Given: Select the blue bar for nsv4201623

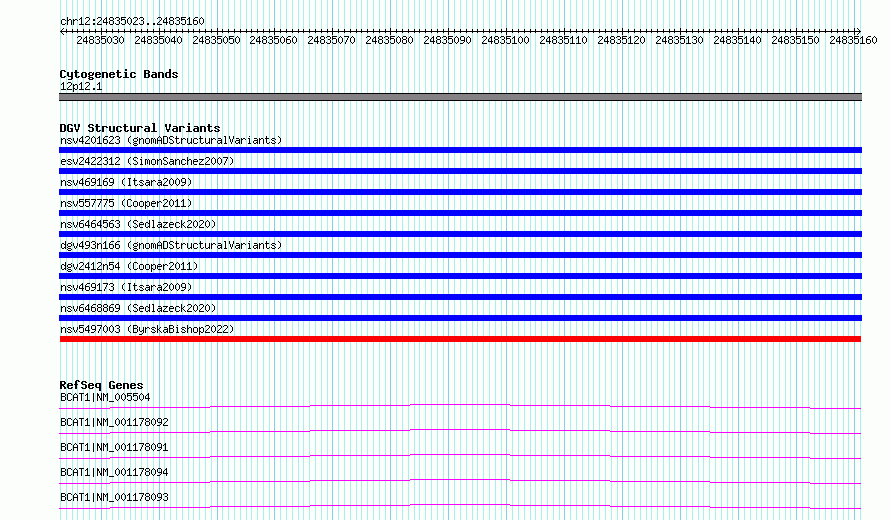Looking at the screenshot, I should (x=460, y=150).
